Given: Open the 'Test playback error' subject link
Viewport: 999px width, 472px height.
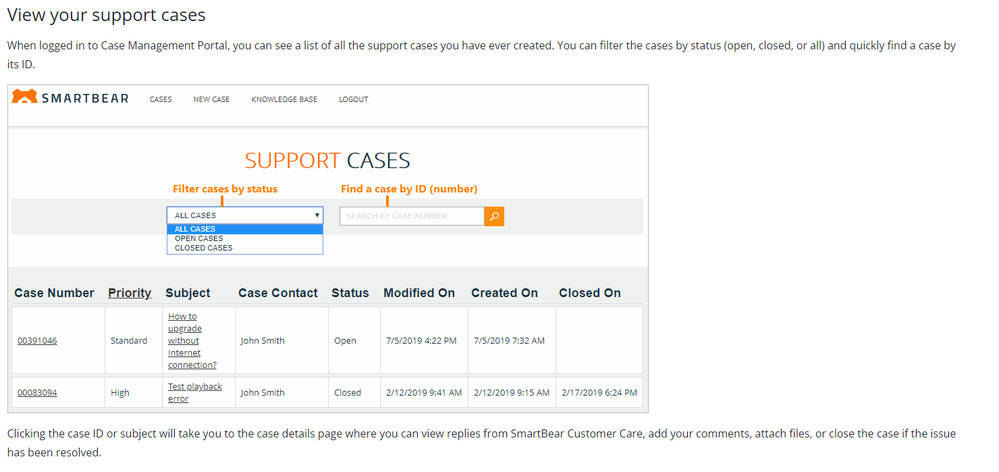Looking at the screenshot, I should click(195, 393).
